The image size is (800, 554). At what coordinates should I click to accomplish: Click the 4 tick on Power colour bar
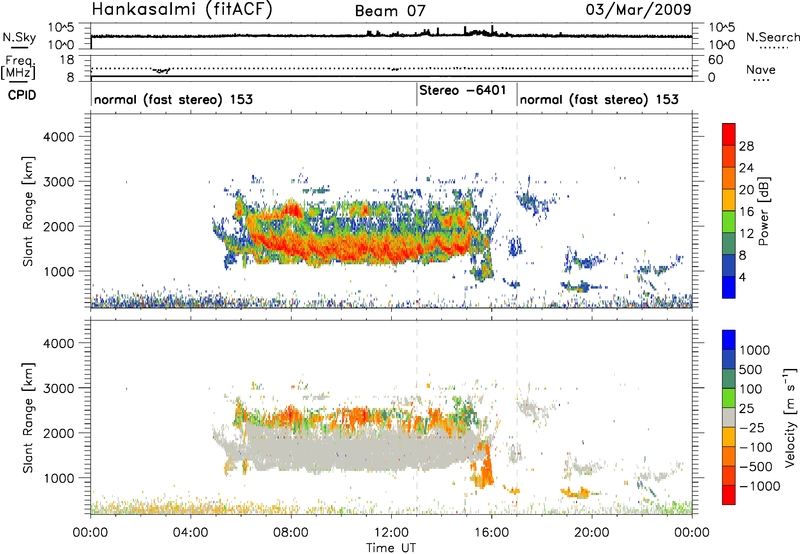tap(742, 278)
